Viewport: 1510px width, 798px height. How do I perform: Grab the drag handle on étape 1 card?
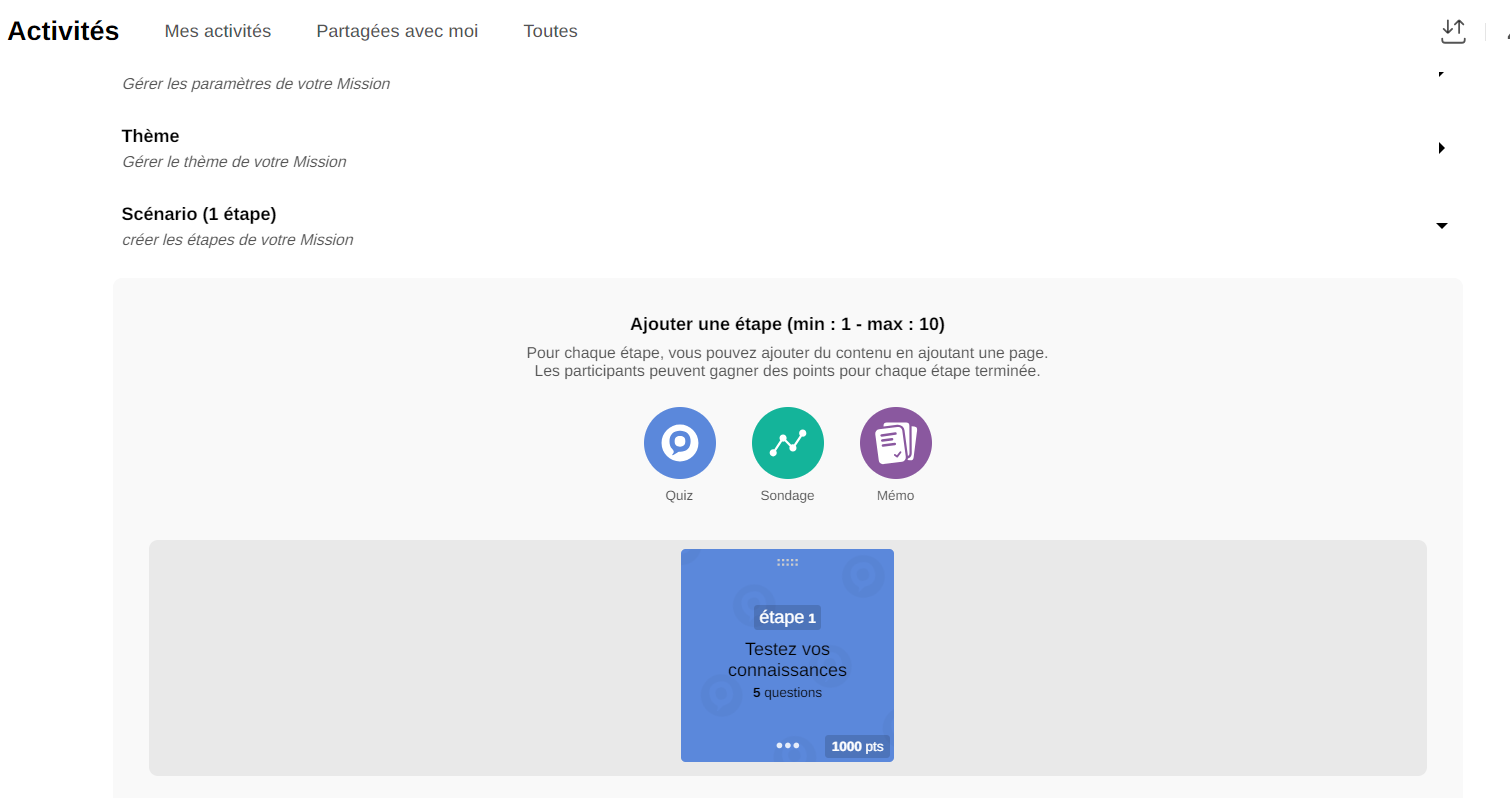(x=787, y=562)
